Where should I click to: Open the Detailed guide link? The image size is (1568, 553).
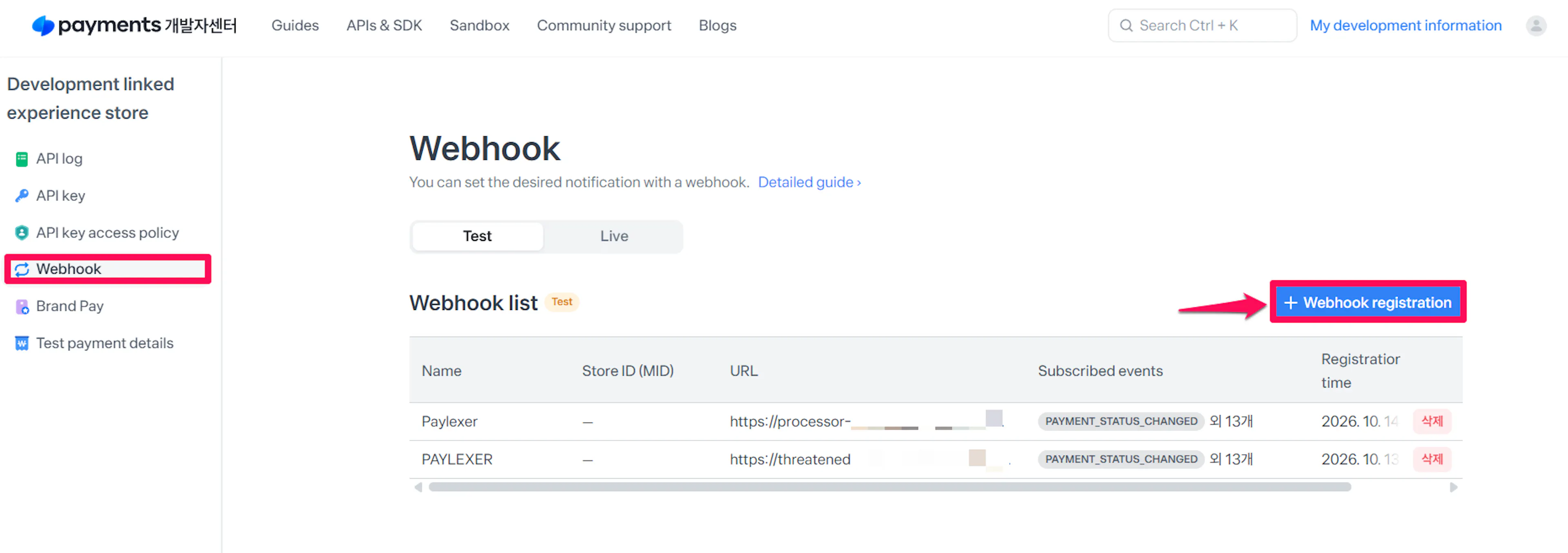(x=809, y=182)
